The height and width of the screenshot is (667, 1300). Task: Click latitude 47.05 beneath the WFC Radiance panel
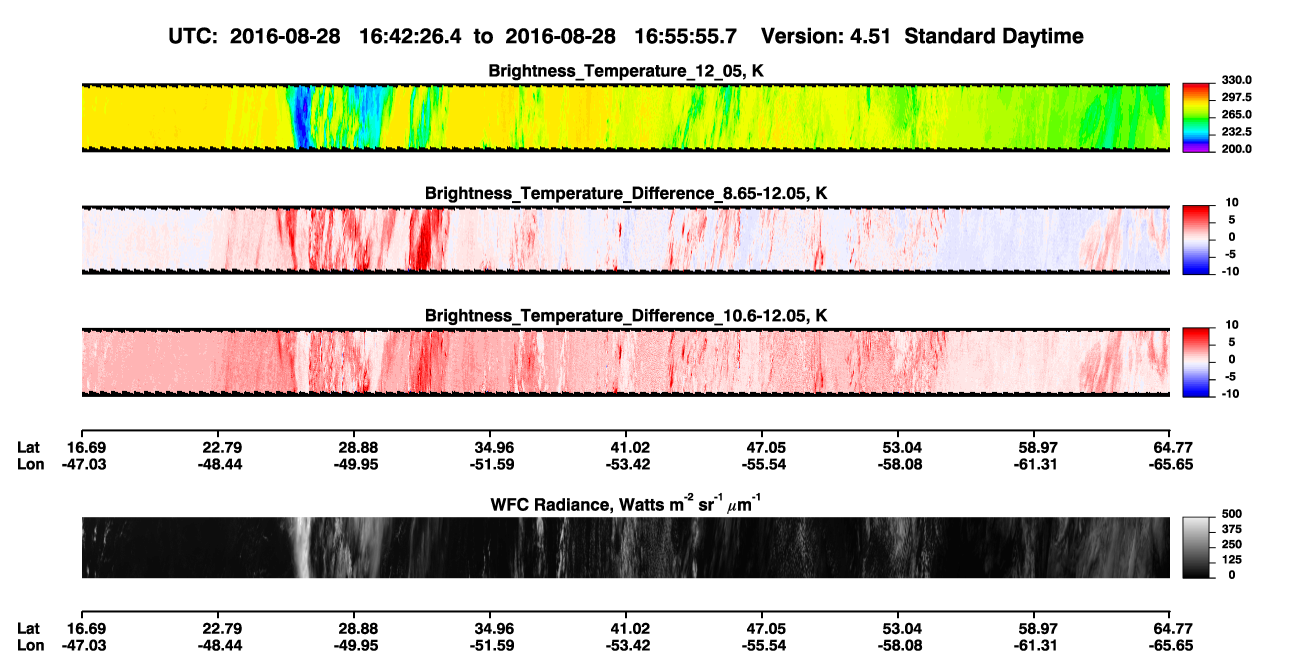[x=762, y=628]
